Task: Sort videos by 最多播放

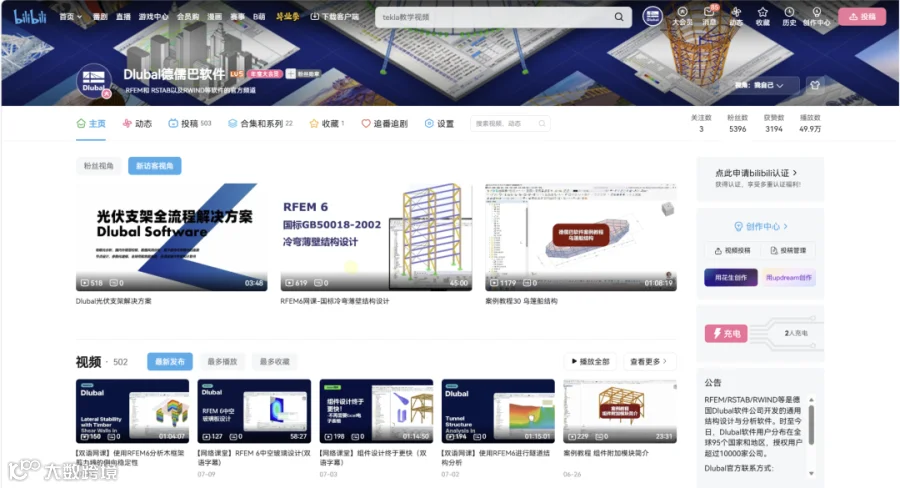Action: point(222,362)
